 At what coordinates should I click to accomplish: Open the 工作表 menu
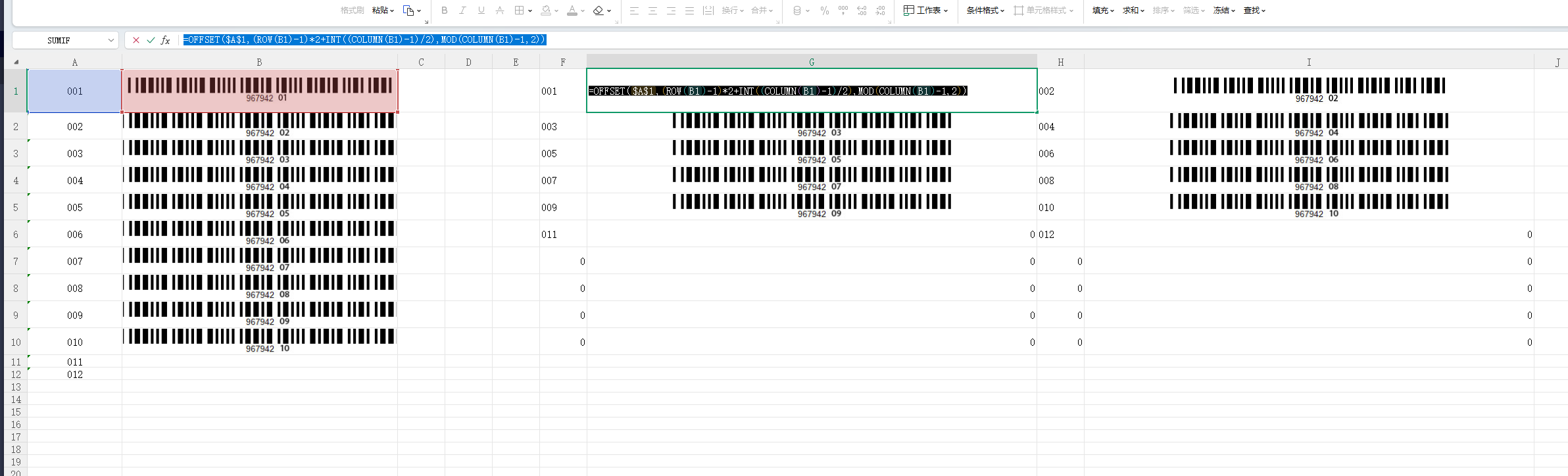[926, 11]
